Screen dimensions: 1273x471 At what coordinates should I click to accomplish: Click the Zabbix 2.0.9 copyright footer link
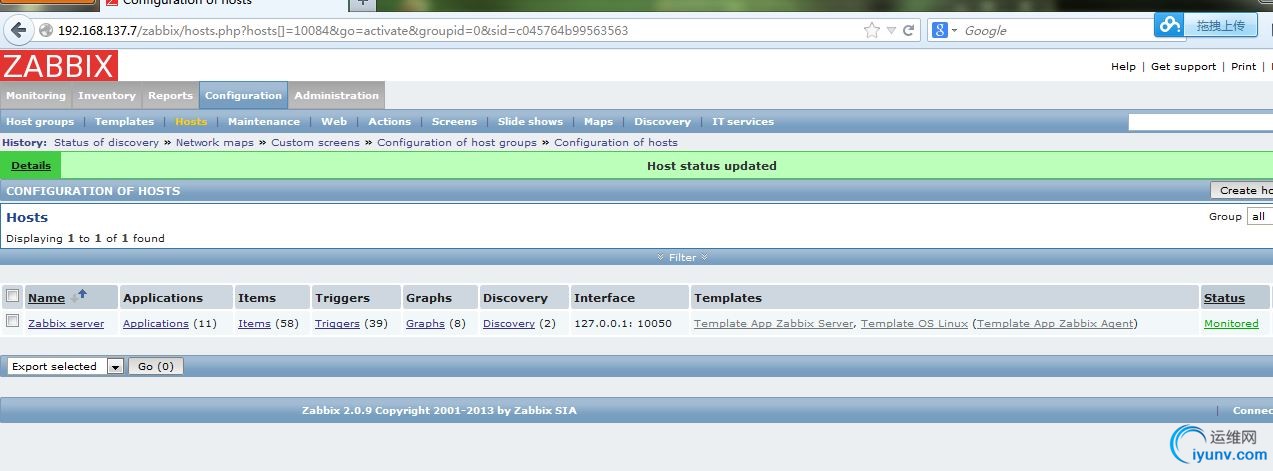pos(439,411)
